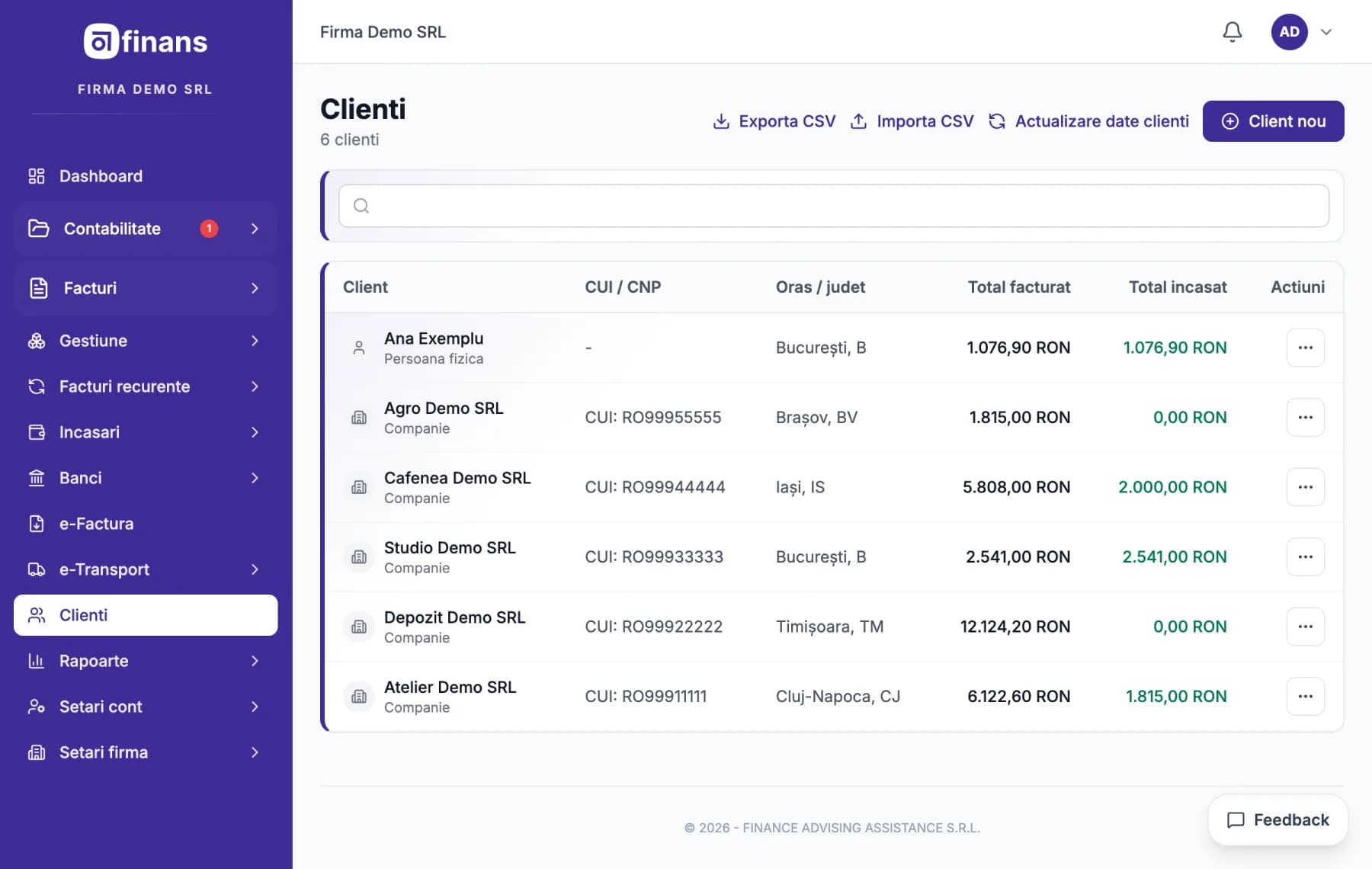The height and width of the screenshot is (869, 1372).
Task: Click the finans logo
Action: [x=146, y=41]
